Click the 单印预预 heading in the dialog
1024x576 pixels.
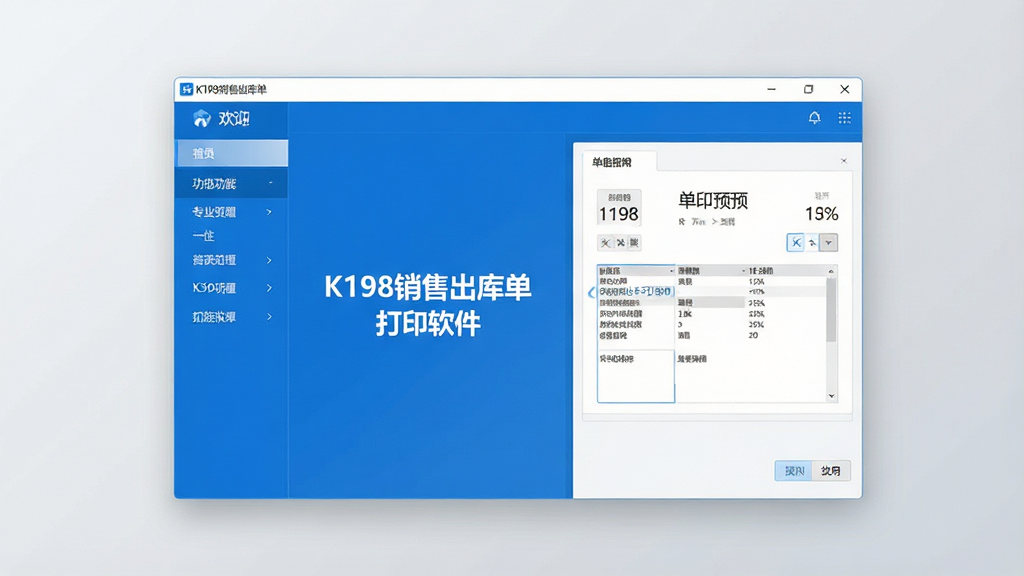[x=712, y=200]
